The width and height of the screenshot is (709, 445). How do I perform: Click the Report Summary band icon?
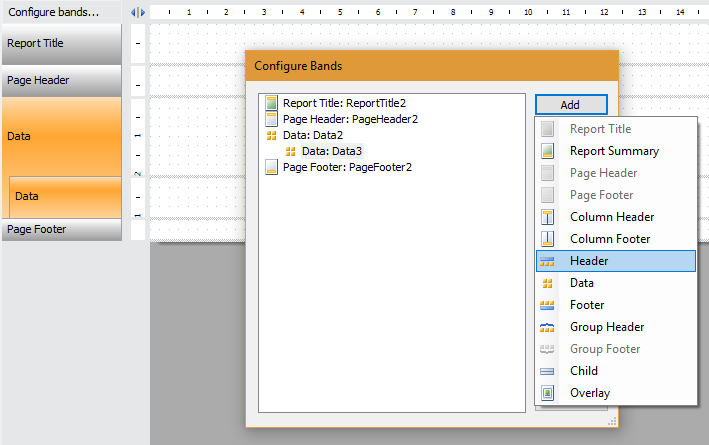(547, 151)
